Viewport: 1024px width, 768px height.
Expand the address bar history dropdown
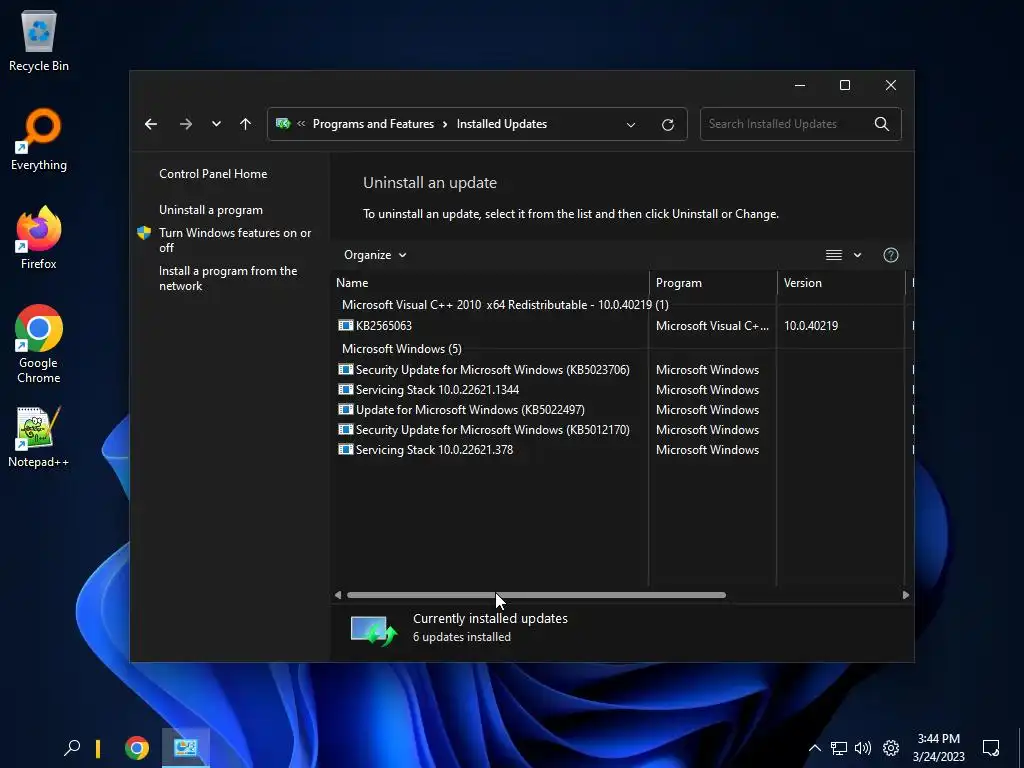(631, 125)
